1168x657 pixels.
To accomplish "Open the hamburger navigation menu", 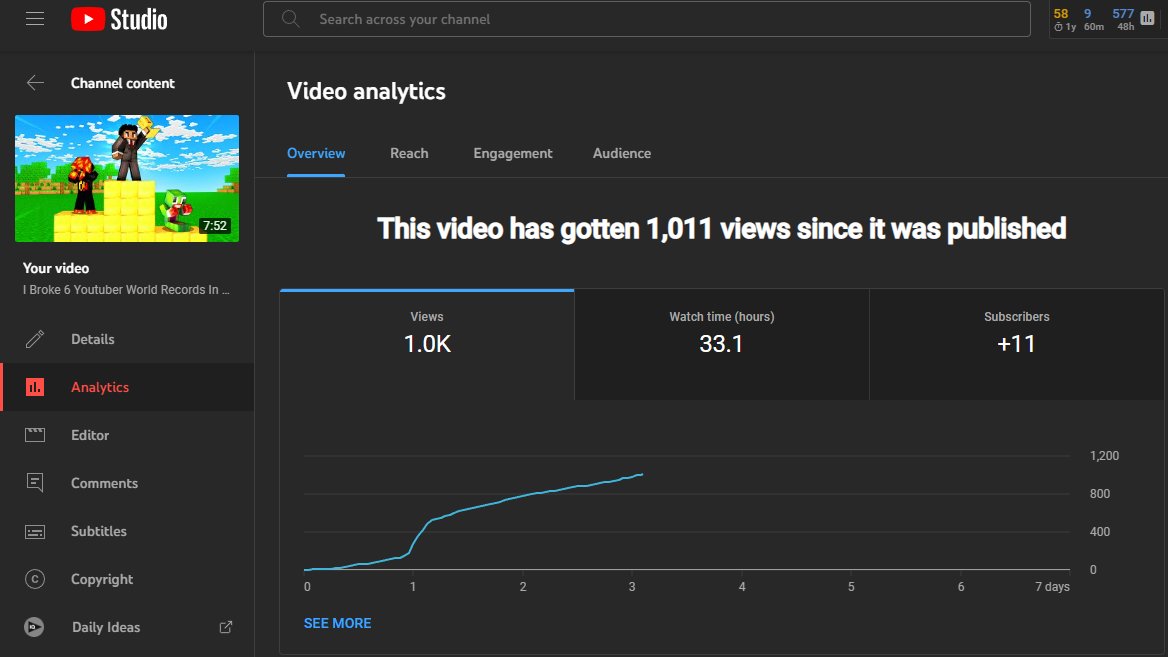I will point(35,19).
